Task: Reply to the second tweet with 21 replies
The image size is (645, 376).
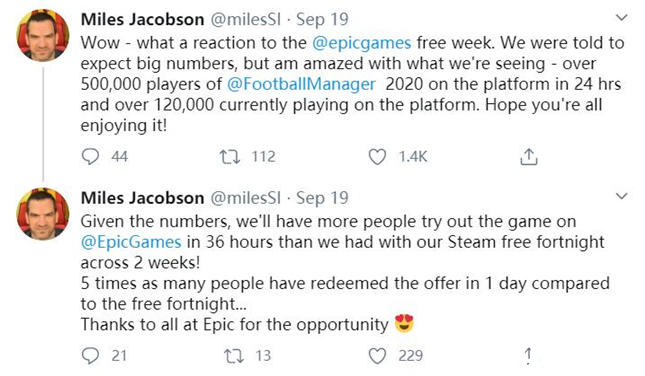Action: pos(90,356)
